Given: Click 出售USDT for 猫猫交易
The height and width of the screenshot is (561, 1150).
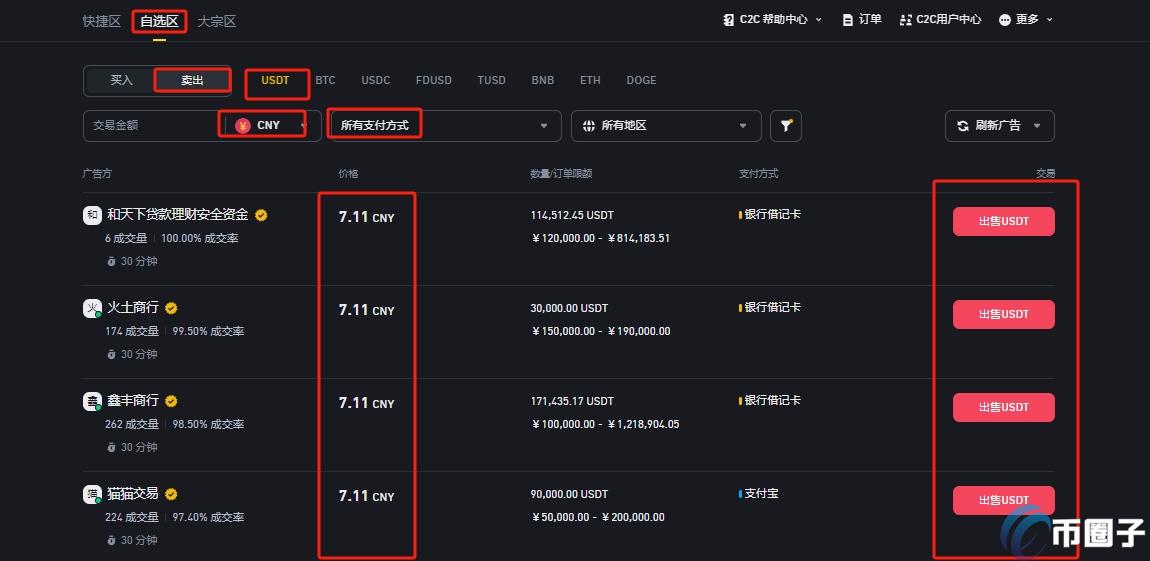Looking at the screenshot, I should (1003, 501).
